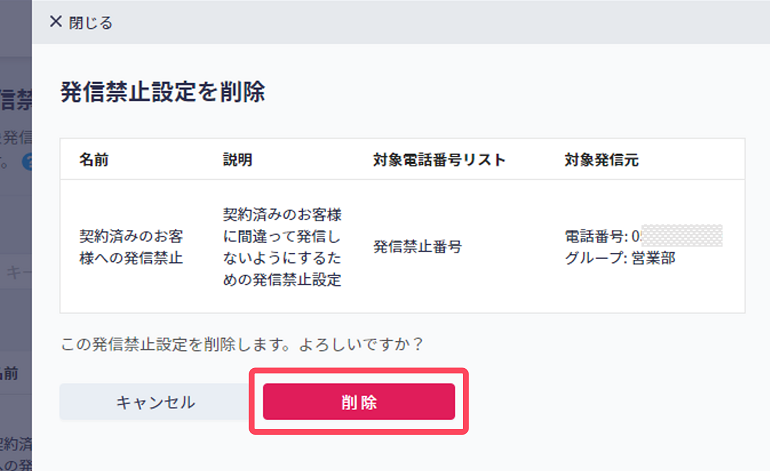
Task: Click the X close icon
Action: tap(55, 22)
